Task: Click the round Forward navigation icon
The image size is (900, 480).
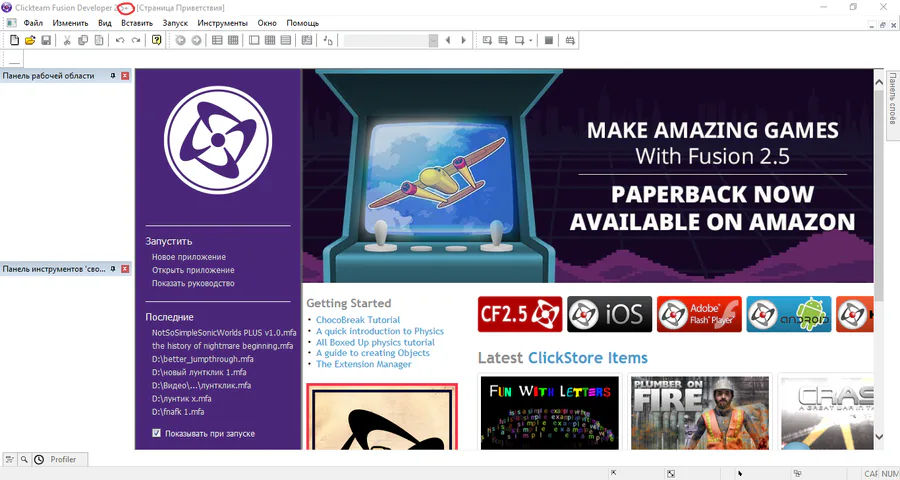Action: tap(196, 40)
